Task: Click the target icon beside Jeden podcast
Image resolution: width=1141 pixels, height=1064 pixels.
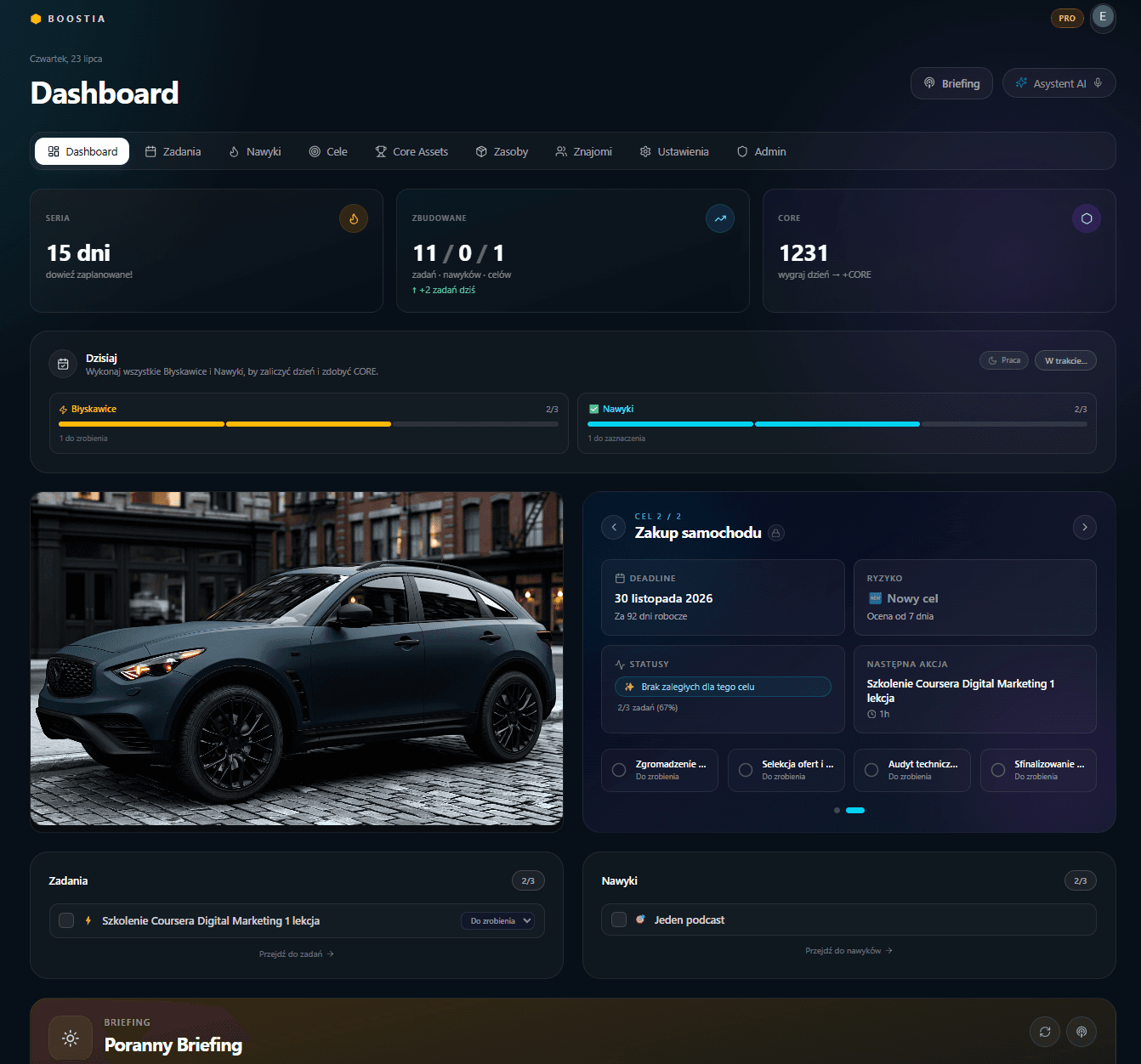Action: pyautogui.click(x=640, y=920)
